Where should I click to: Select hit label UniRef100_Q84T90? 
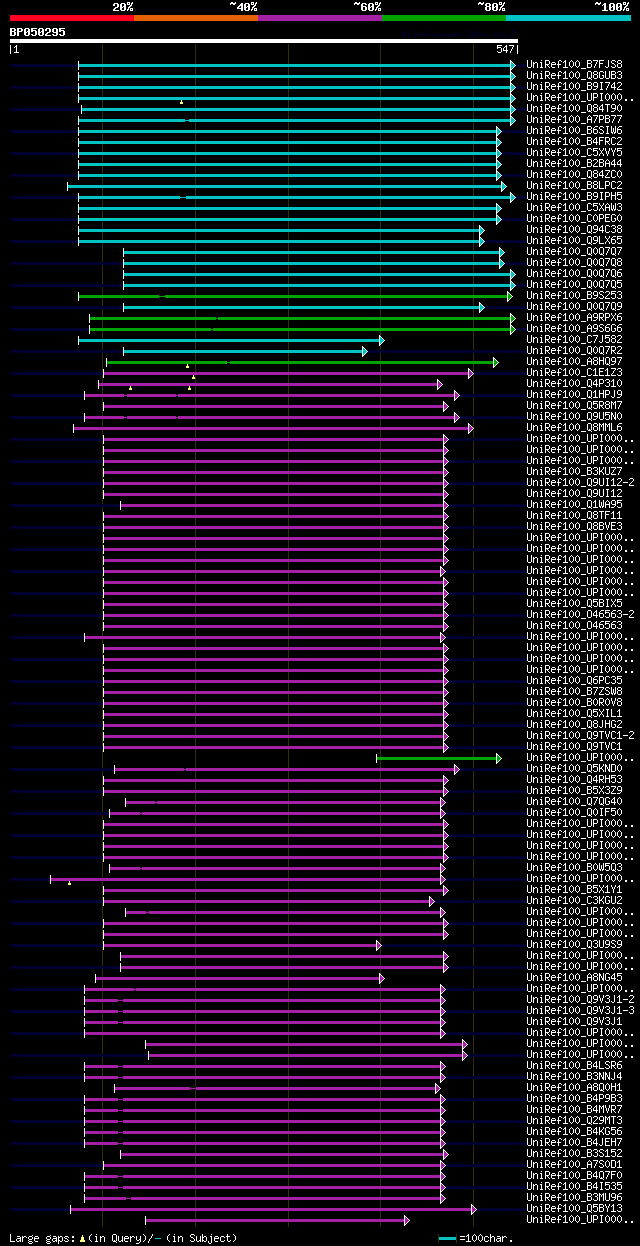tap(574, 108)
